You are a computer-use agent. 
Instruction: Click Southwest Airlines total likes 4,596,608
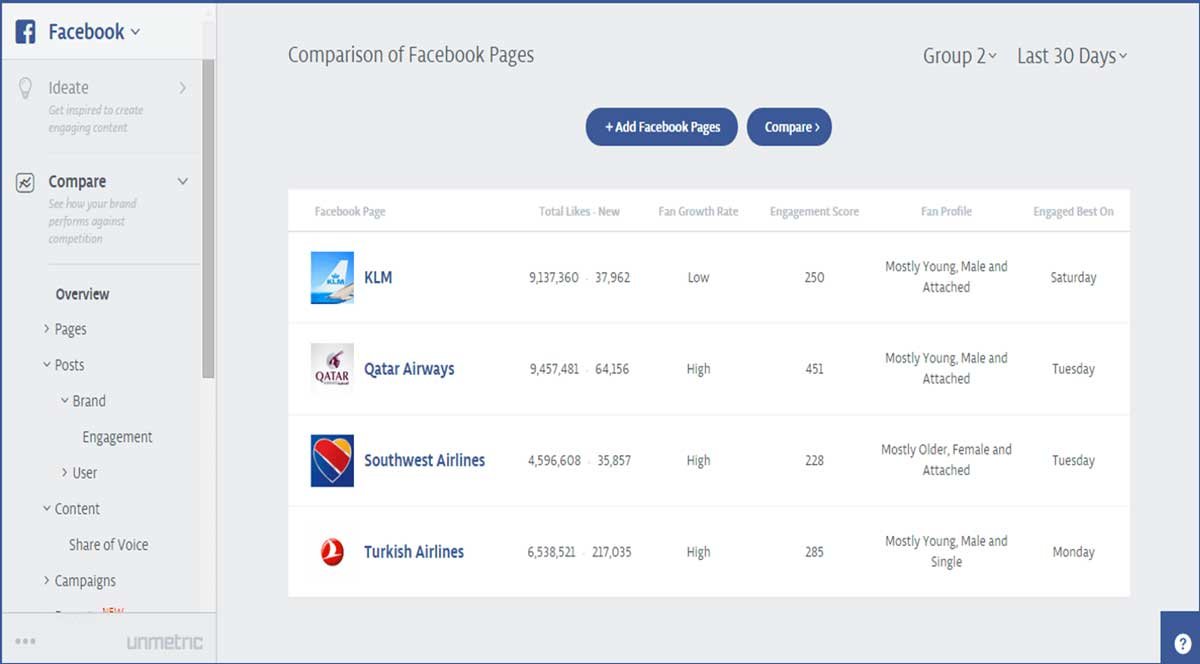(554, 461)
